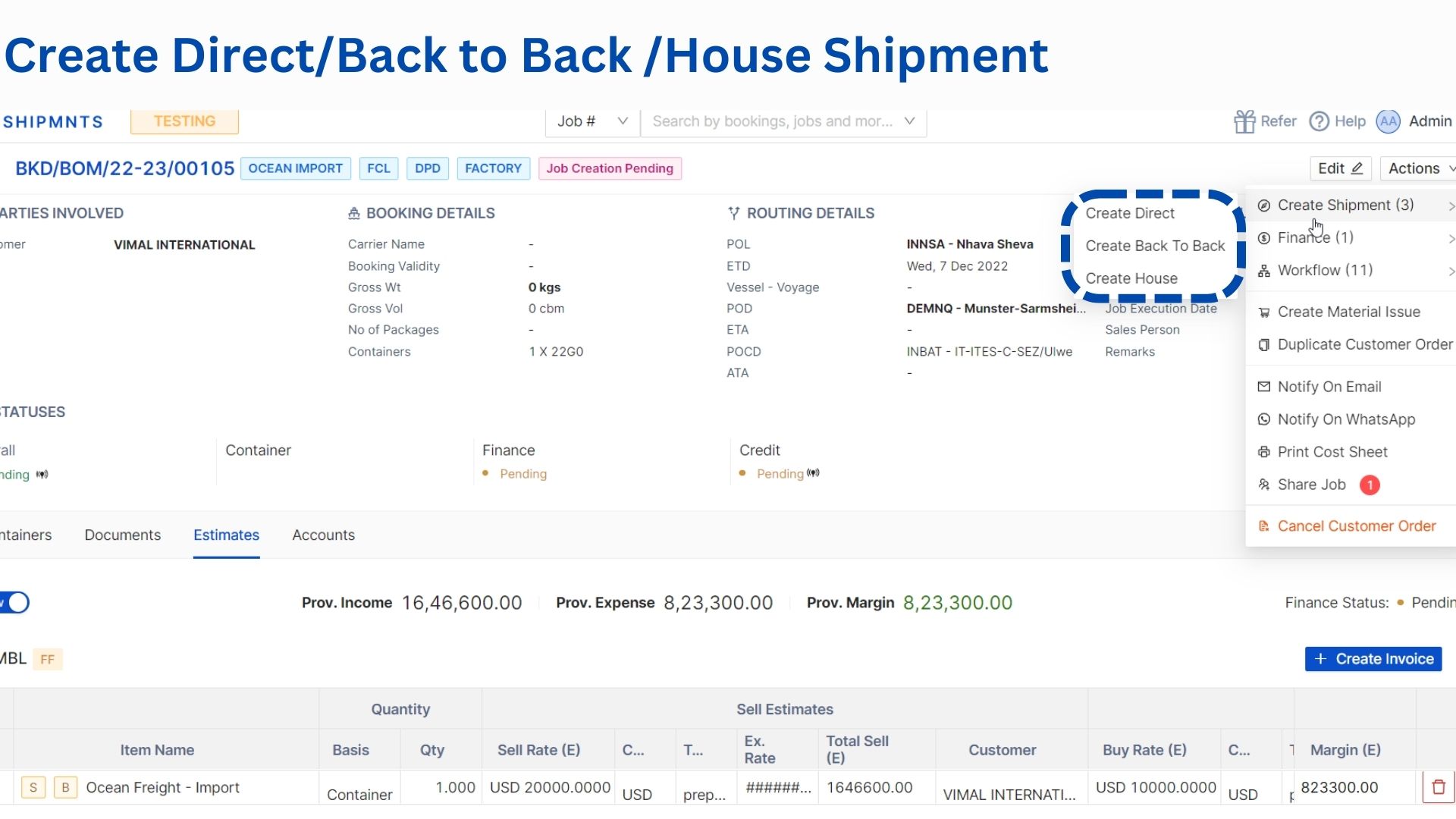Open the Job # dropdown

pyautogui.click(x=592, y=121)
